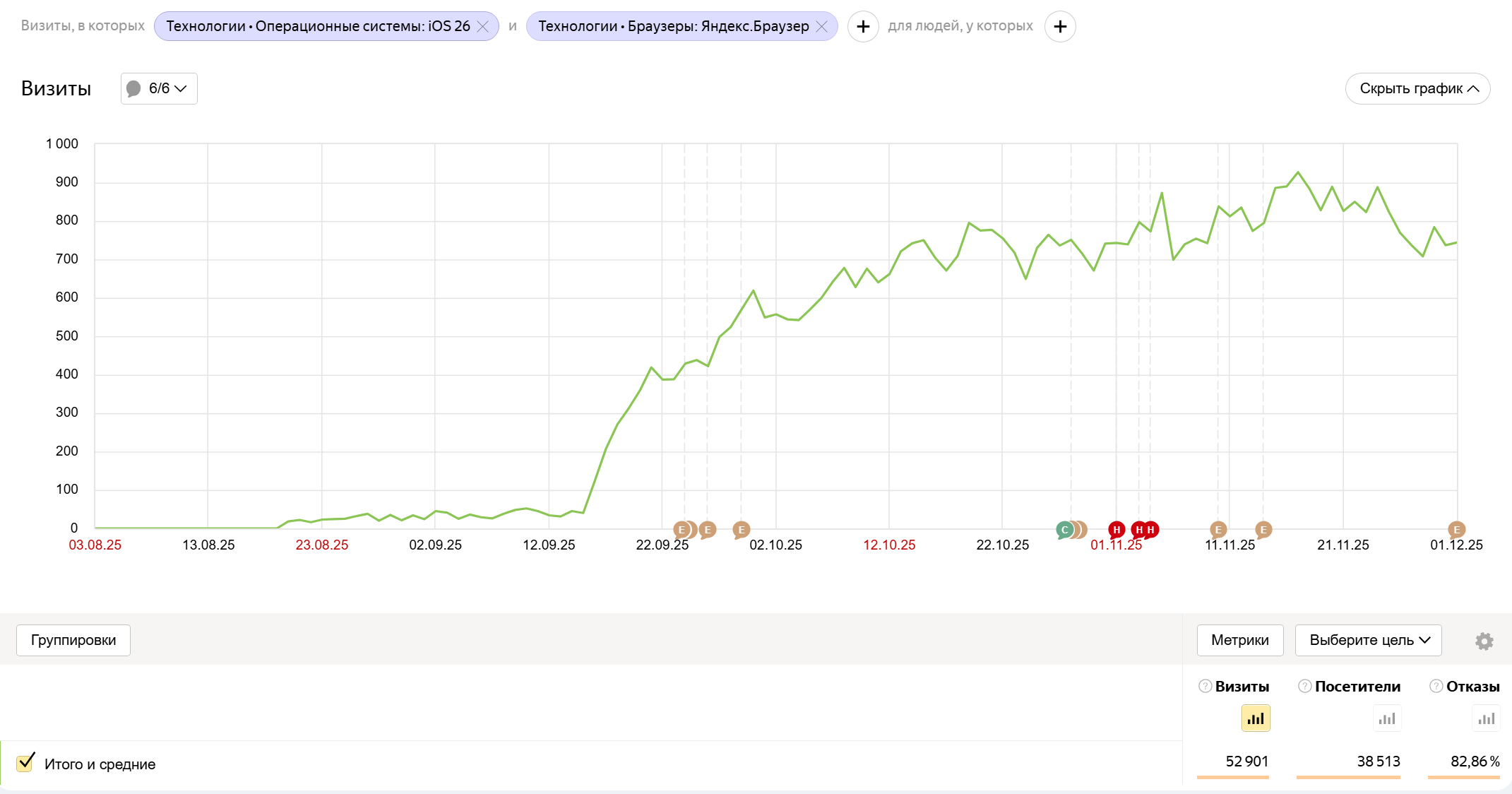Open the Метрики selector
Image resolution: width=1512 pixels, height=794 pixels.
pos(1239,640)
